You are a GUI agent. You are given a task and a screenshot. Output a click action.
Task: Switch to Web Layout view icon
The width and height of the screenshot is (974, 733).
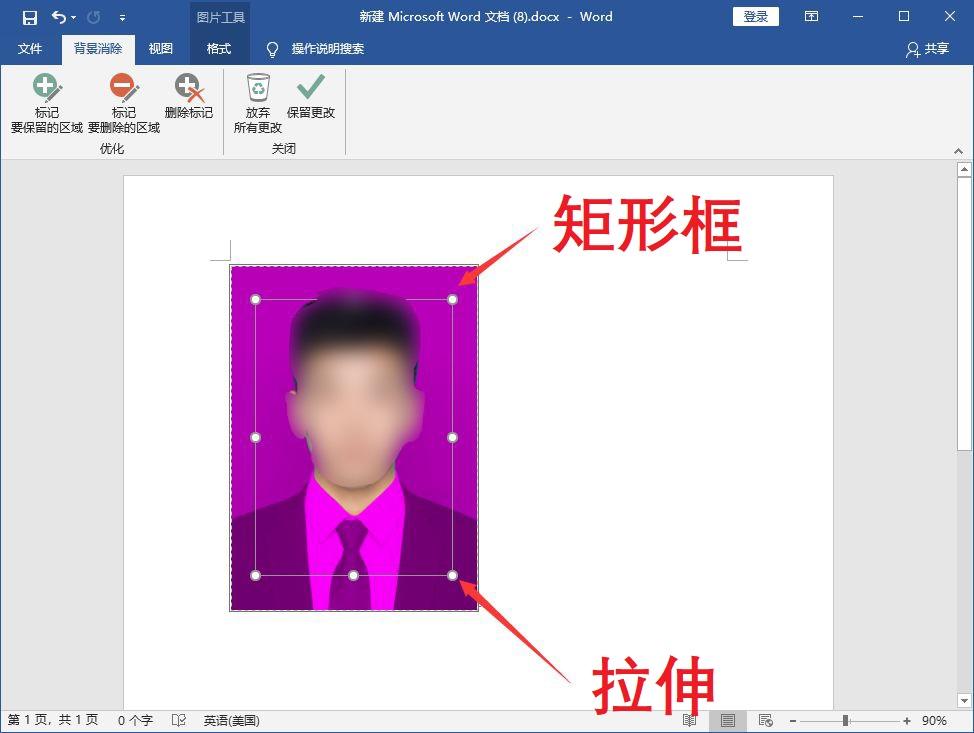point(766,721)
